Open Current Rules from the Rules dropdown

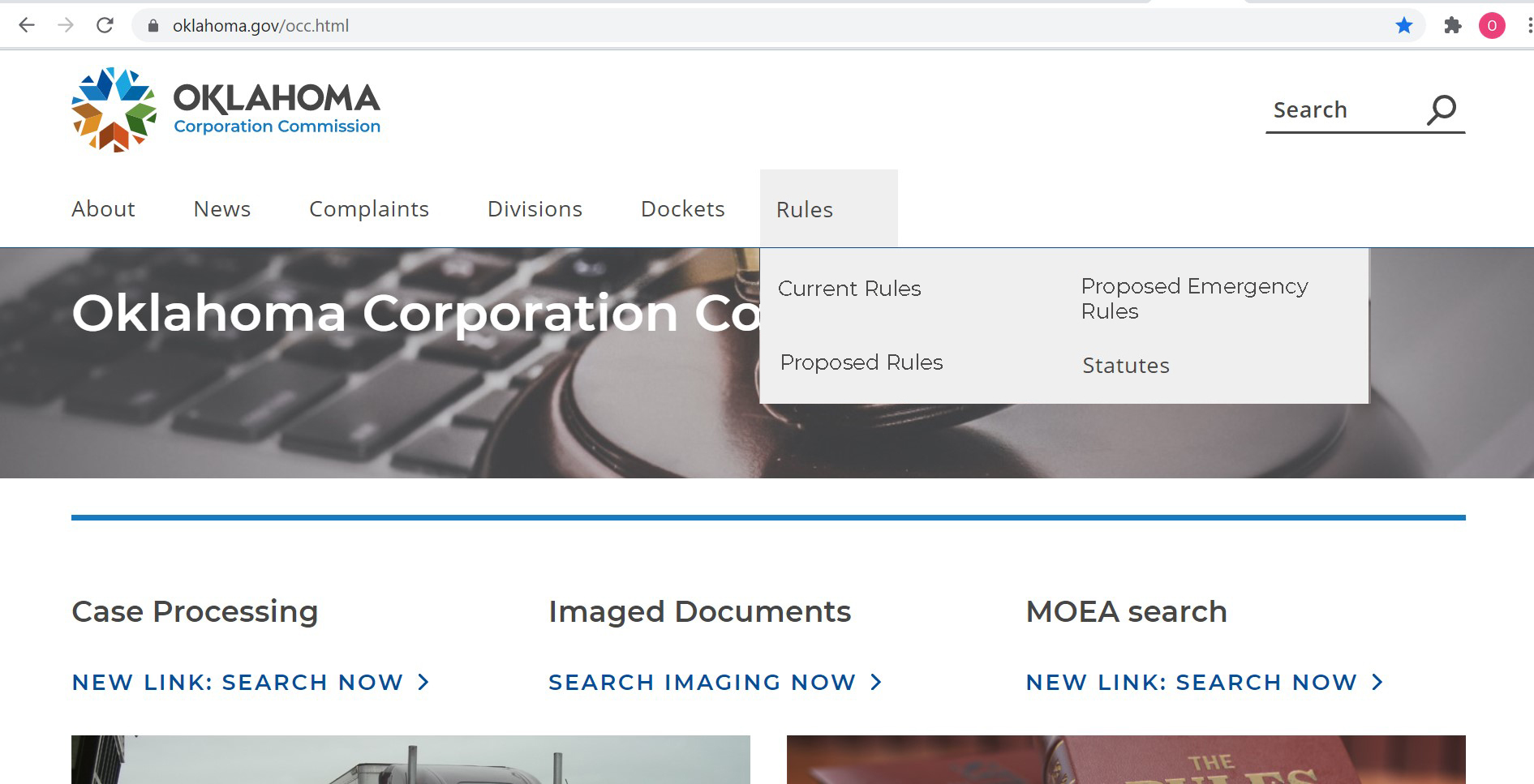tap(849, 288)
